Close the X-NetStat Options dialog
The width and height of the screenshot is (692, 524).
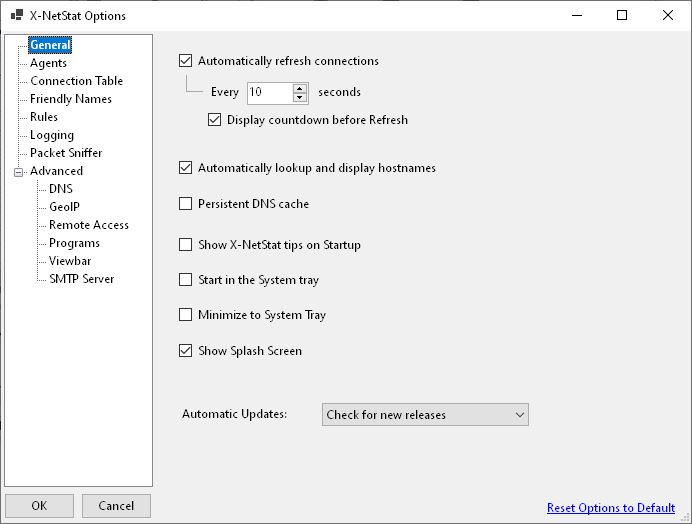pyautogui.click(x=668, y=15)
